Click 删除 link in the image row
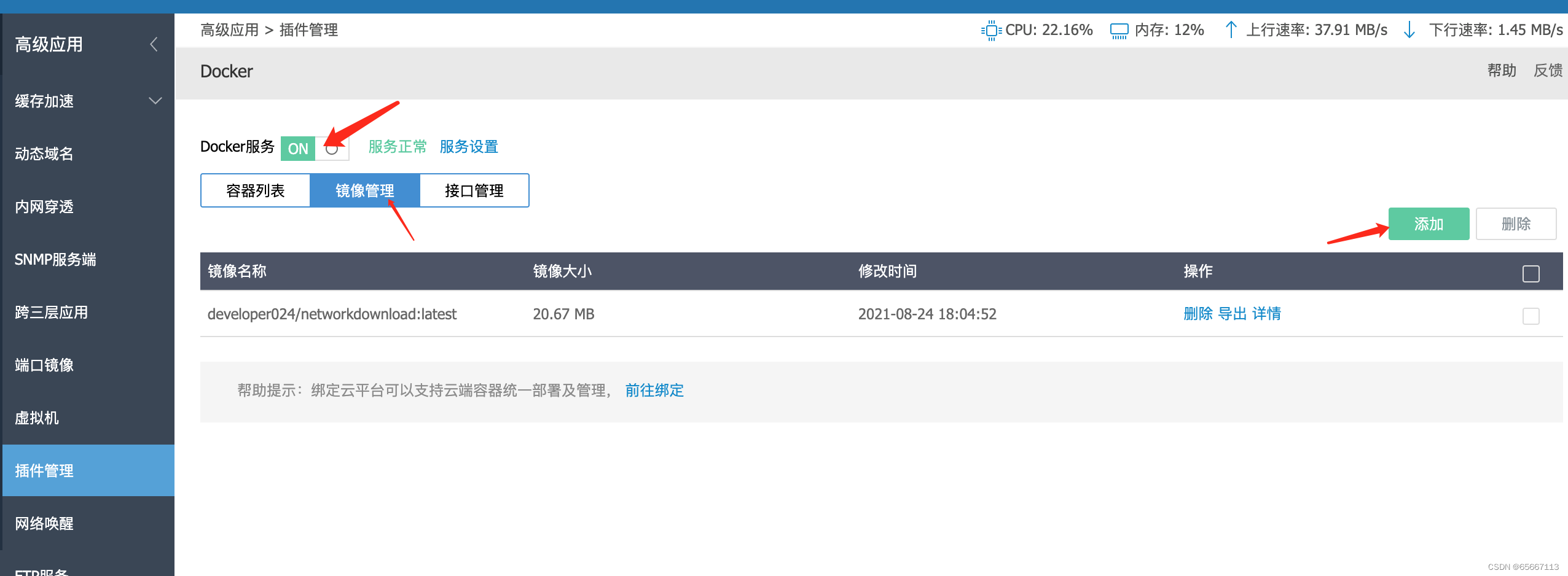 (x=1198, y=314)
